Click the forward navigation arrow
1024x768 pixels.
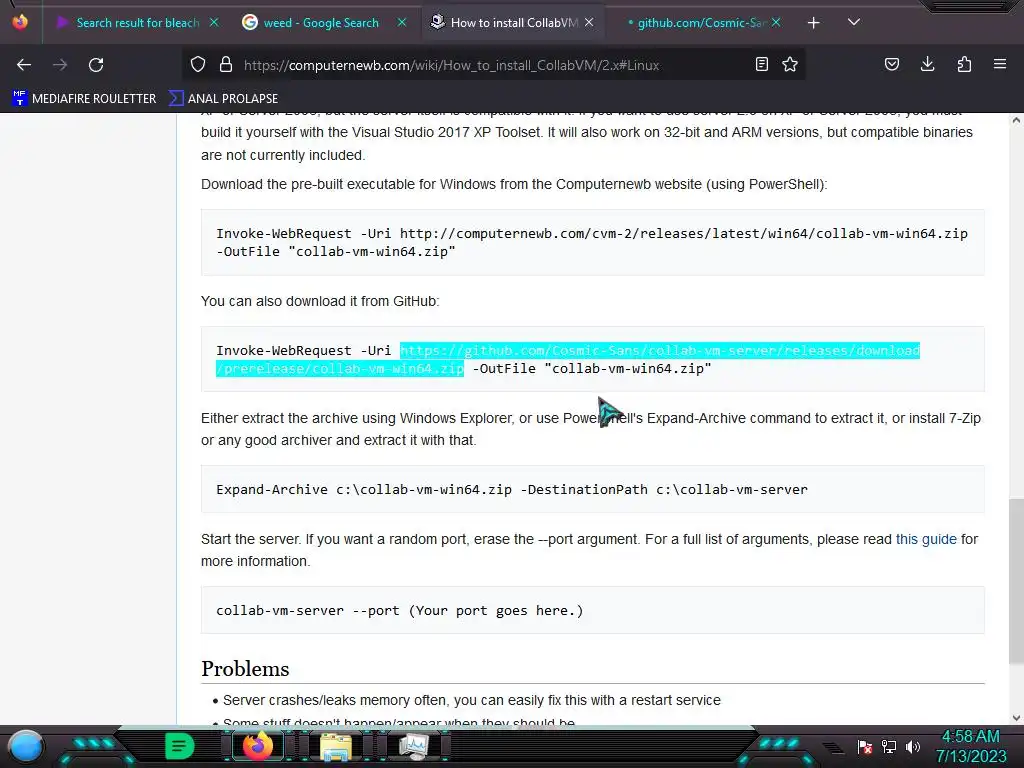coord(60,65)
